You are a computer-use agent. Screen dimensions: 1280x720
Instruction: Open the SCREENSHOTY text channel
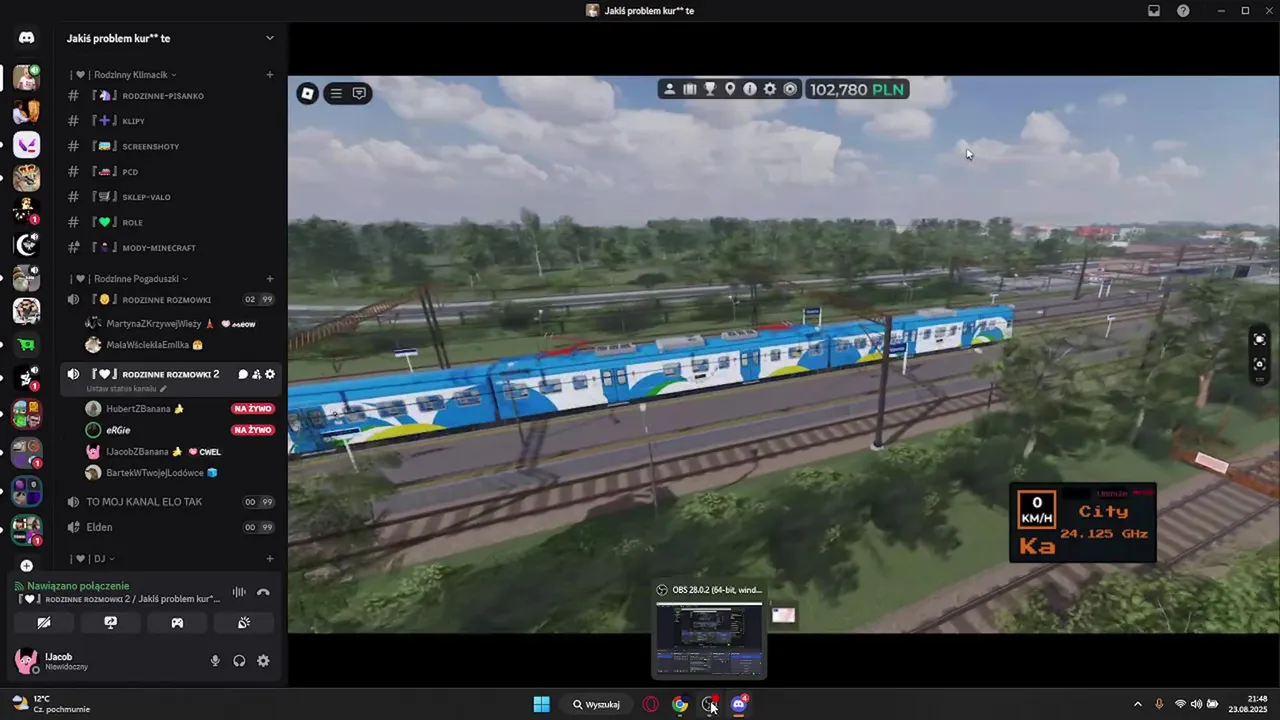171,146
